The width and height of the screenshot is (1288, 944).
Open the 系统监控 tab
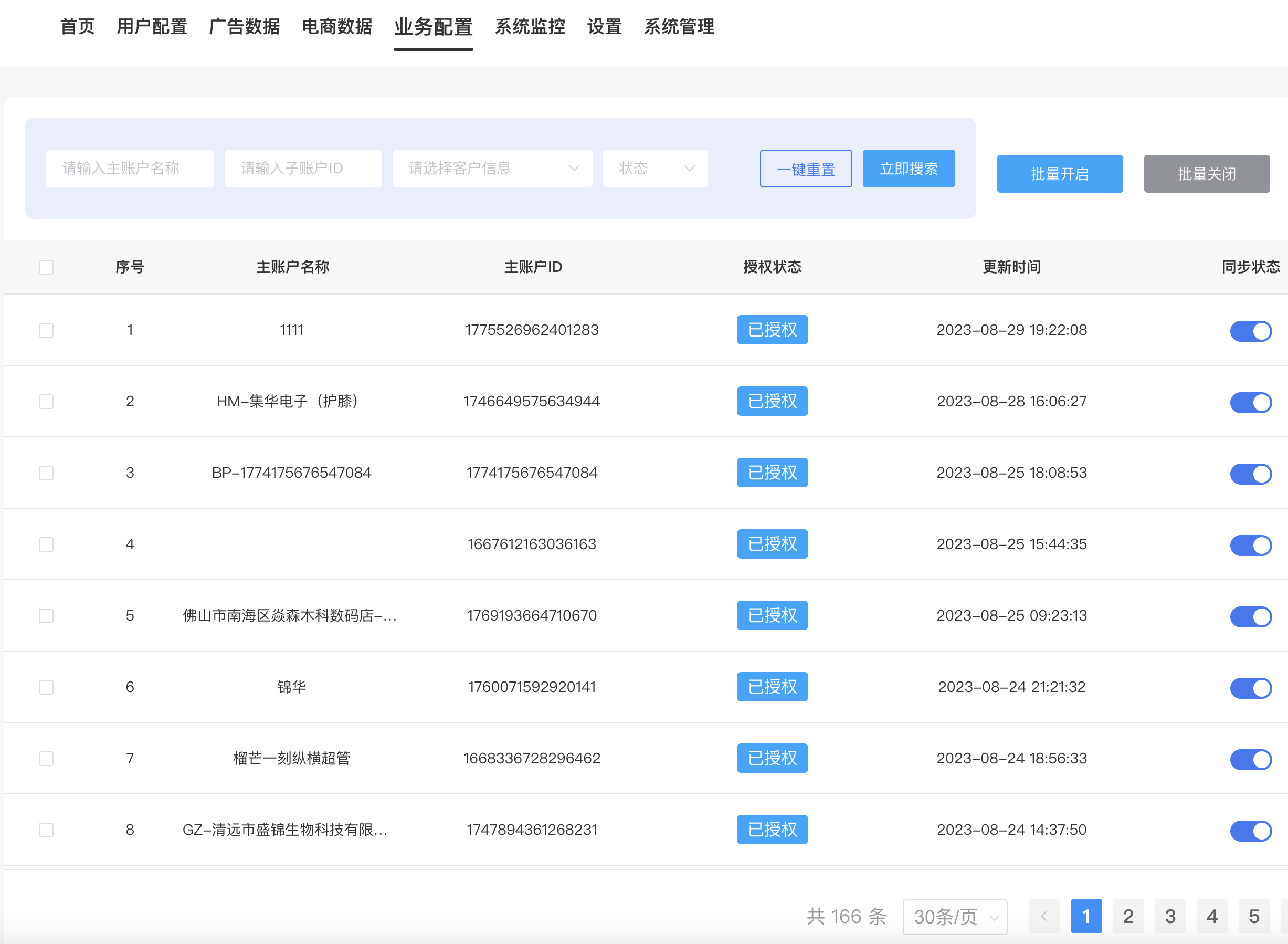tap(530, 26)
